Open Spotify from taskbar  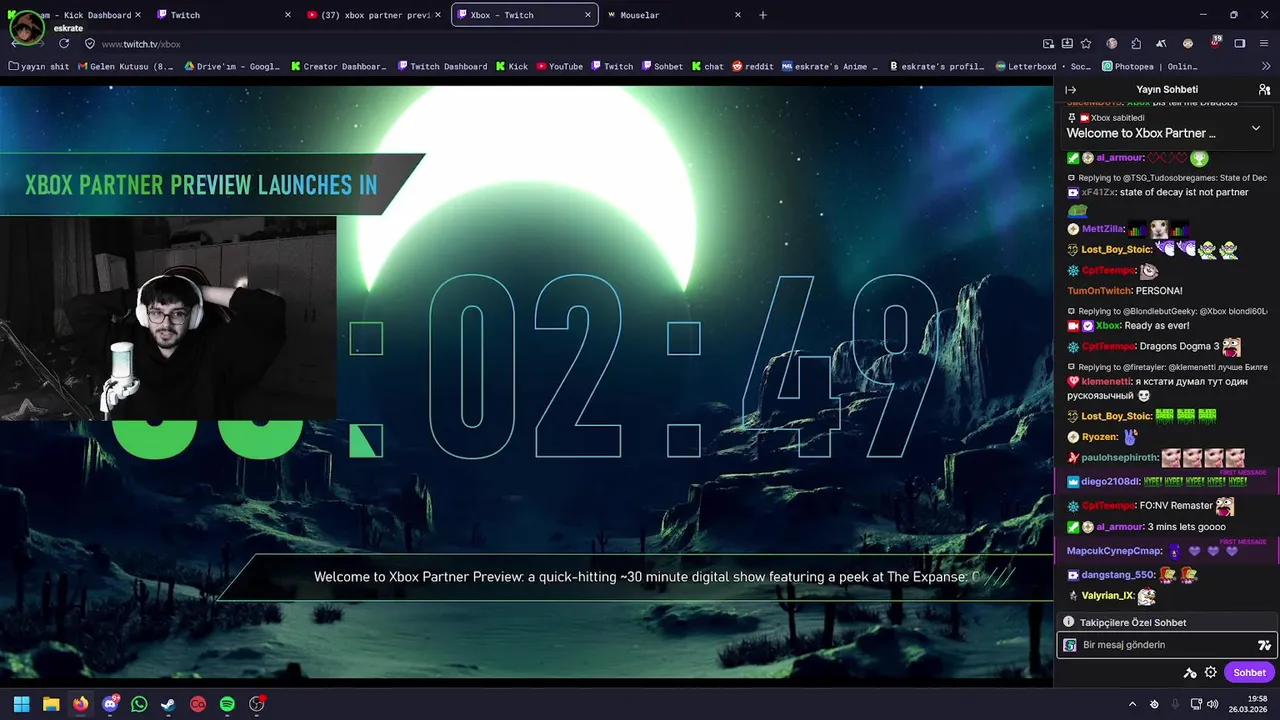click(227, 704)
